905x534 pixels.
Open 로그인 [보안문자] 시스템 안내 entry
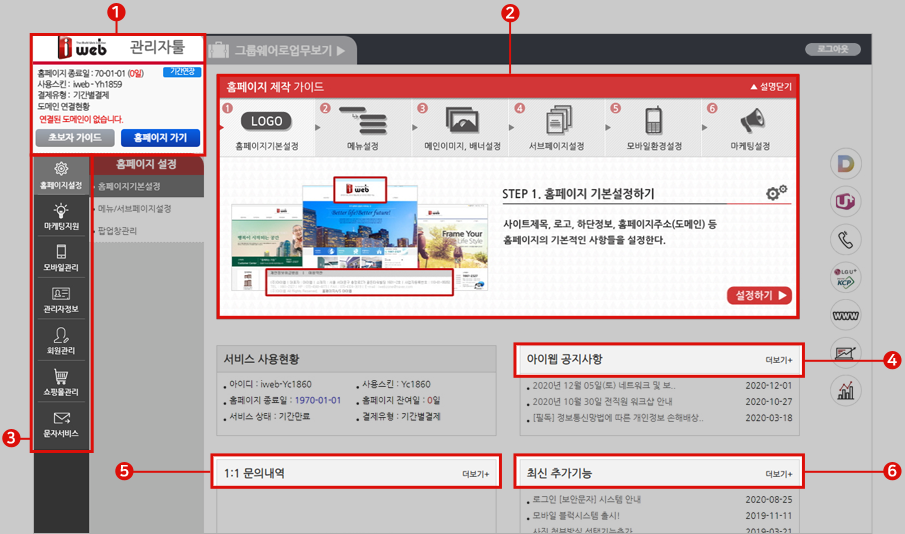tap(586, 499)
